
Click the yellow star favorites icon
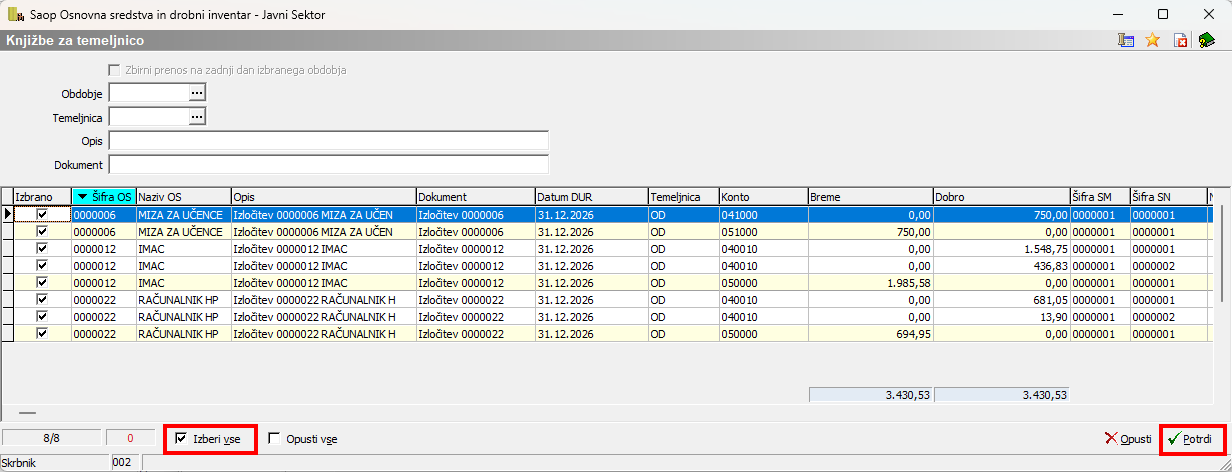[x=1152, y=41]
